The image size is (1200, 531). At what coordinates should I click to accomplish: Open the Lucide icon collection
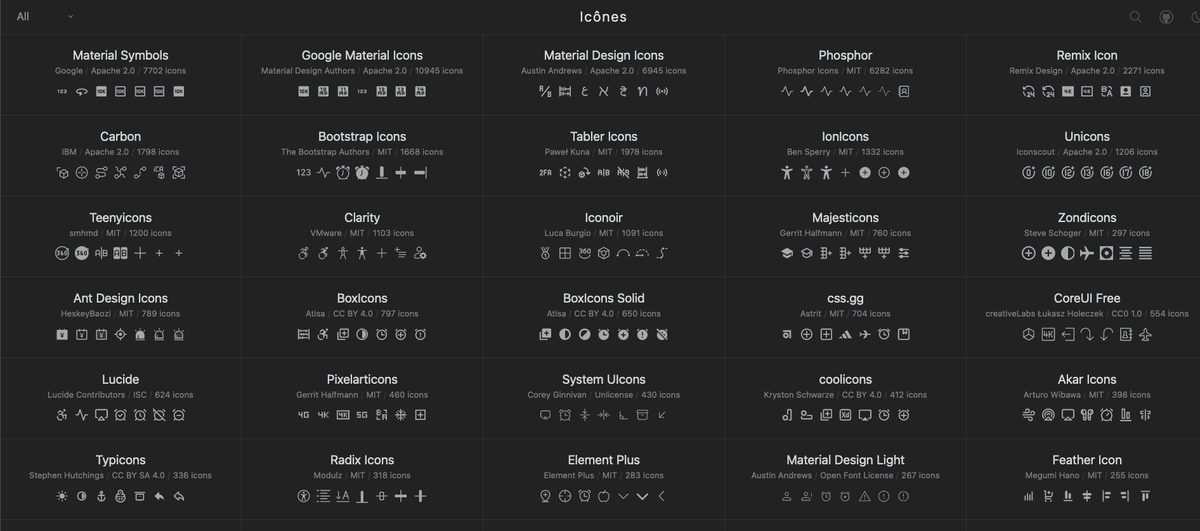[120, 380]
